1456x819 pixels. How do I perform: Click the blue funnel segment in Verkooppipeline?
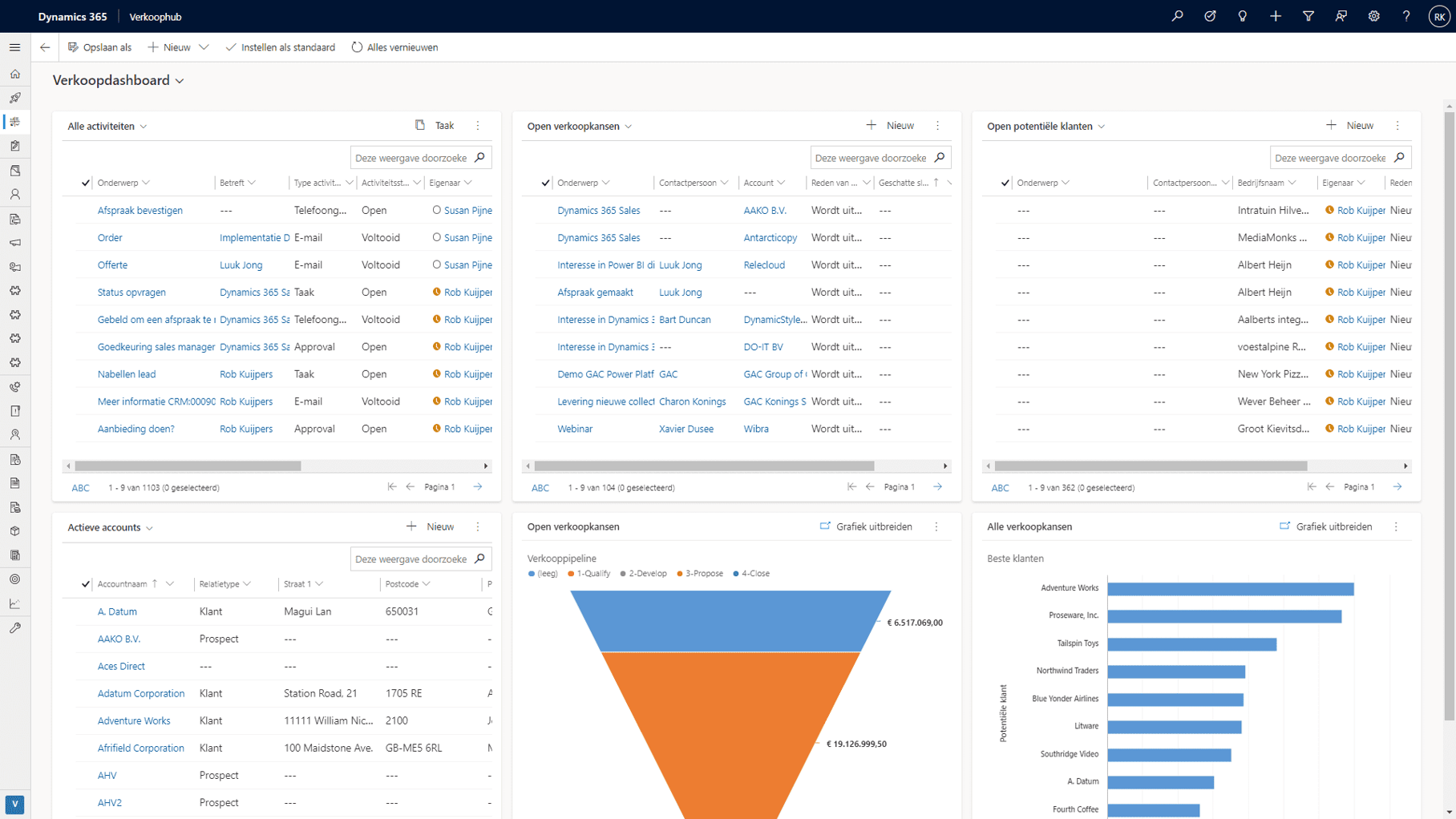(x=730, y=620)
